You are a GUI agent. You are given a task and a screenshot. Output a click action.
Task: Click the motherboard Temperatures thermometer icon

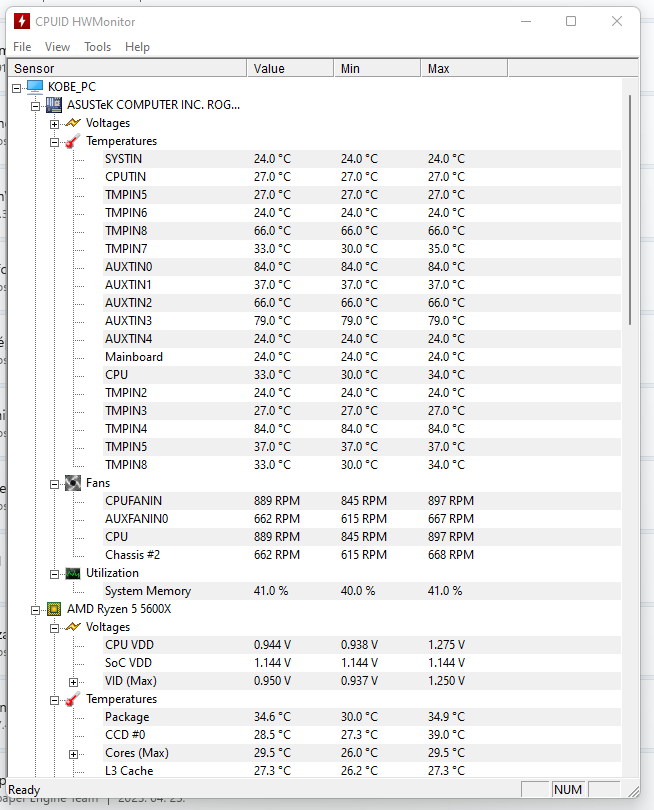click(73, 141)
